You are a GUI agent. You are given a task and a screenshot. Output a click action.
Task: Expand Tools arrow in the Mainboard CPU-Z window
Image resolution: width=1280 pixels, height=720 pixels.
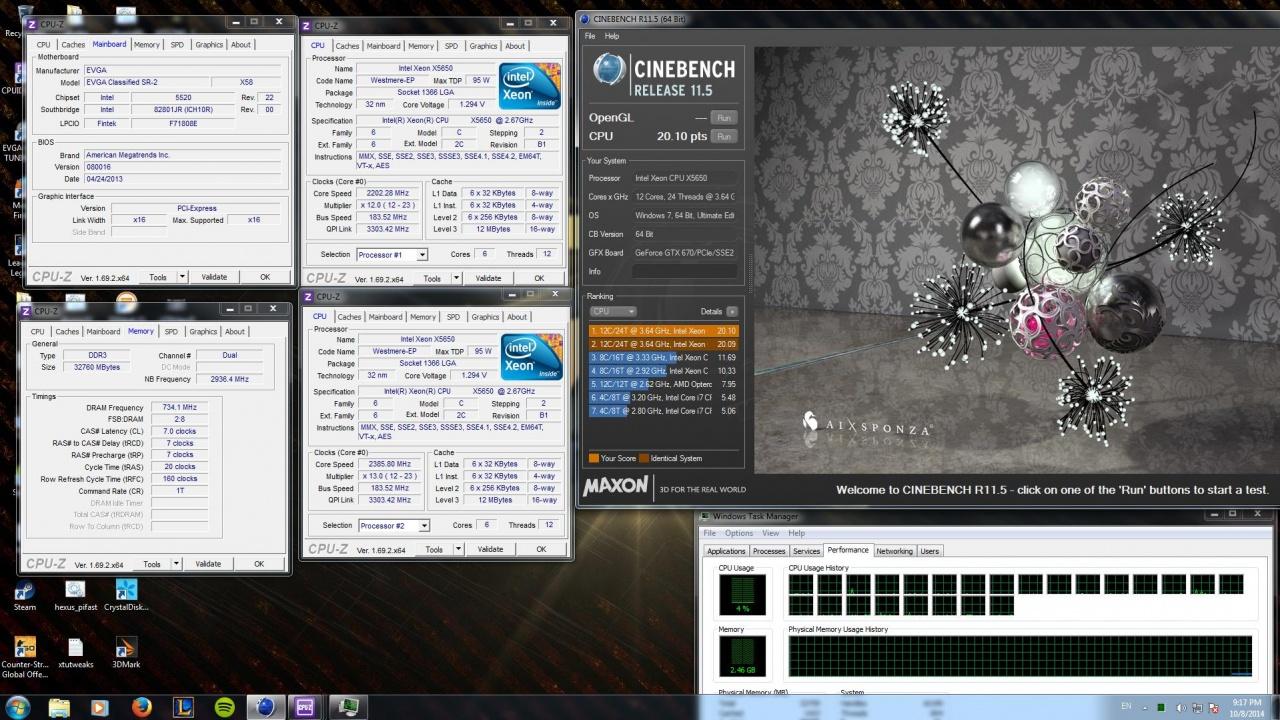183,277
